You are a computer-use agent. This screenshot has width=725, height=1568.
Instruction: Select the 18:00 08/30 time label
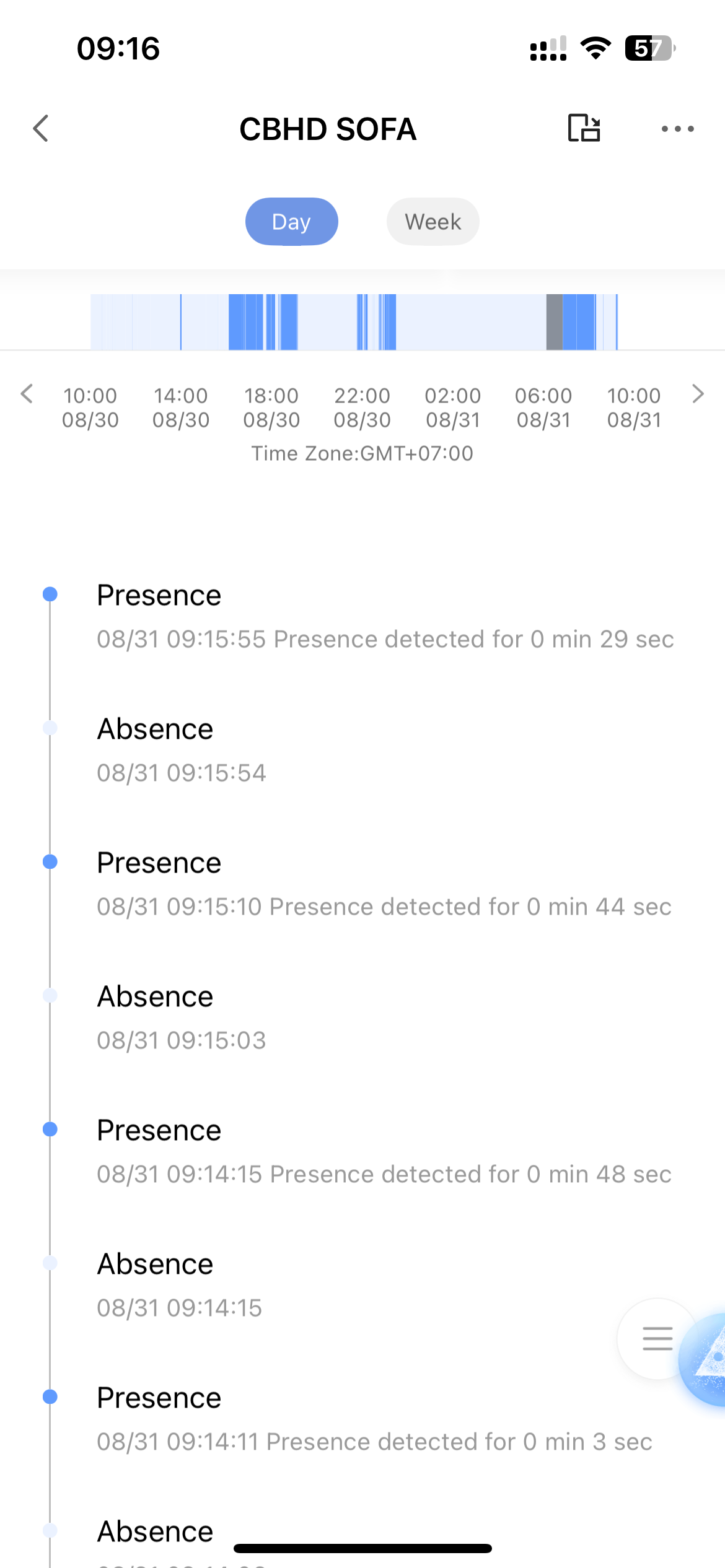pyautogui.click(x=271, y=407)
